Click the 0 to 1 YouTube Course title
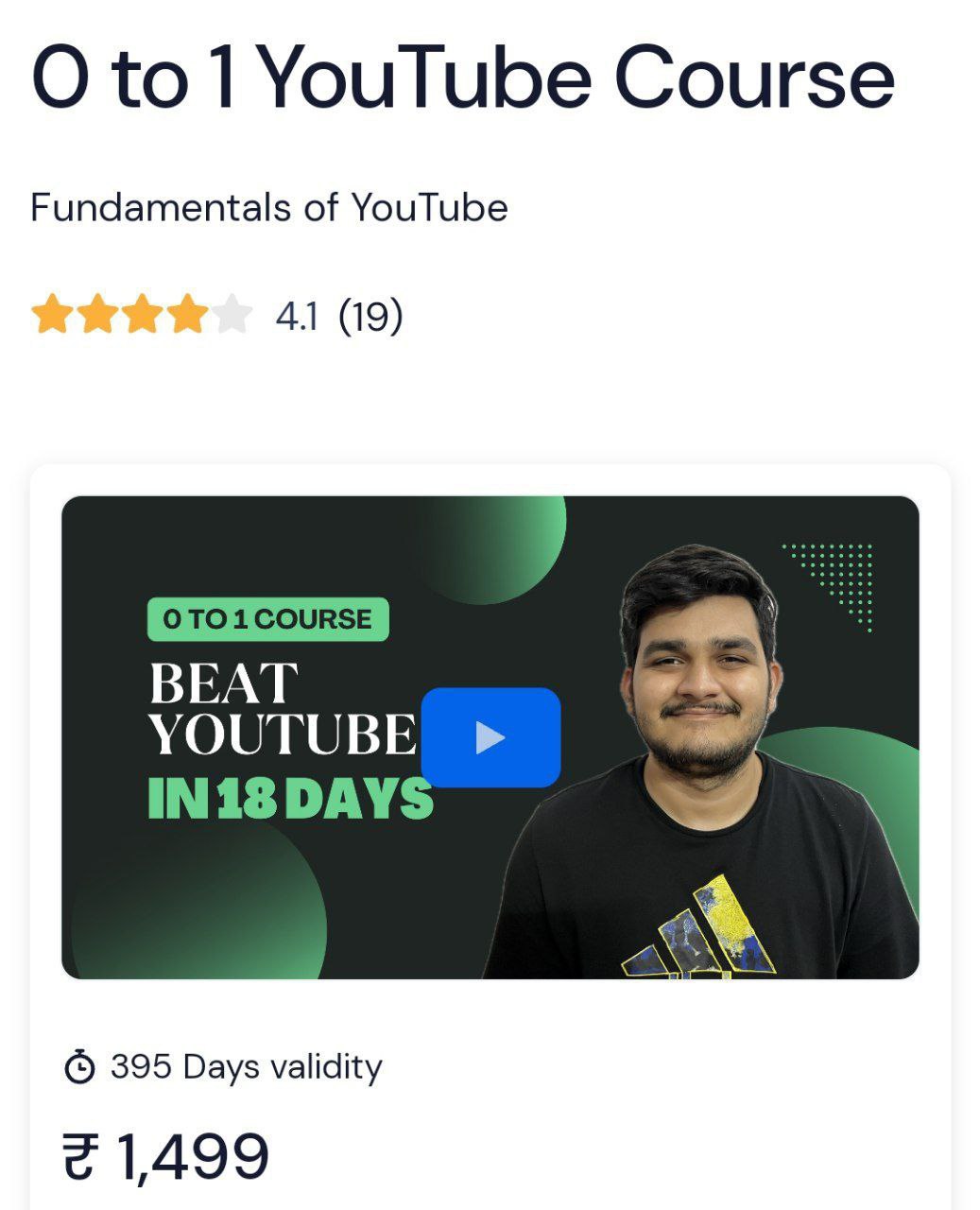This screenshot has width=980, height=1210. click(x=463, y=76)
